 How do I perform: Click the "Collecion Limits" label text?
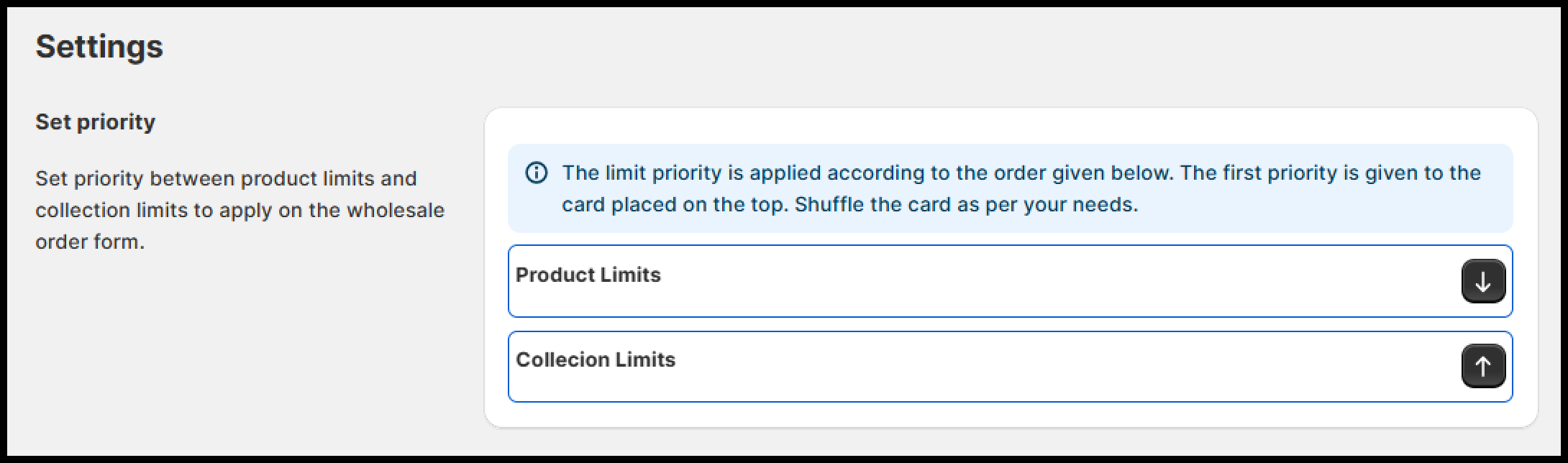click(x=596, y=359)
